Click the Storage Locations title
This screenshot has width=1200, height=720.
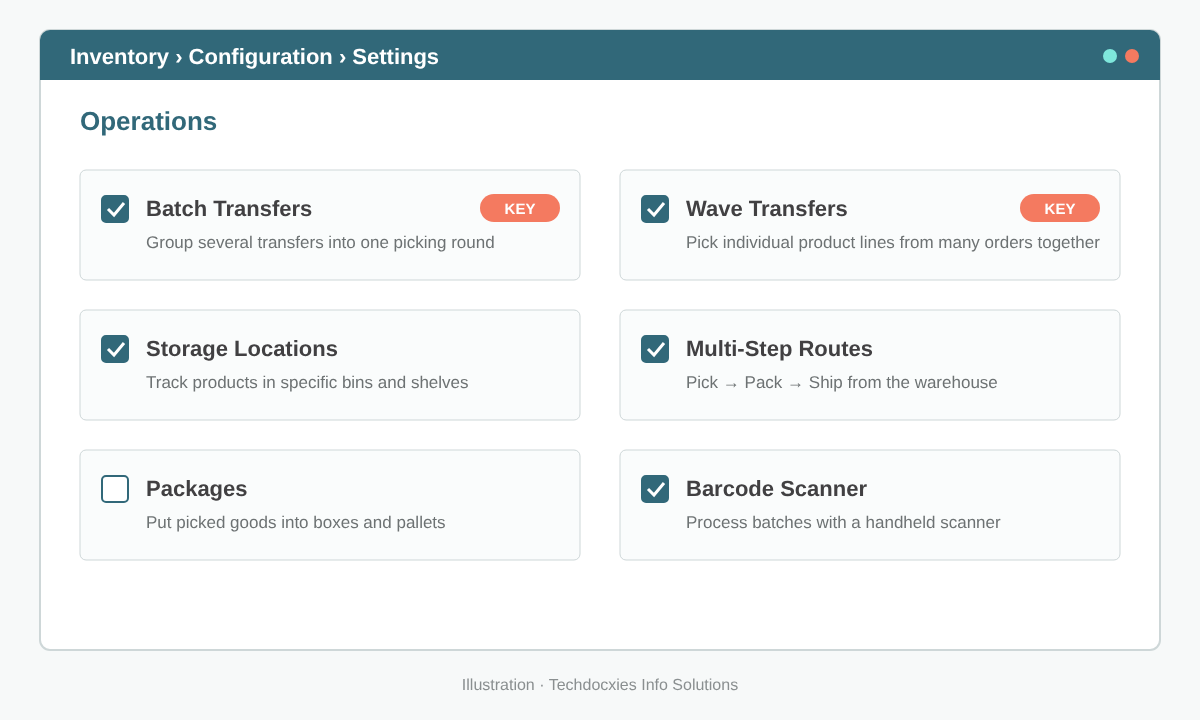click(242, 349)
